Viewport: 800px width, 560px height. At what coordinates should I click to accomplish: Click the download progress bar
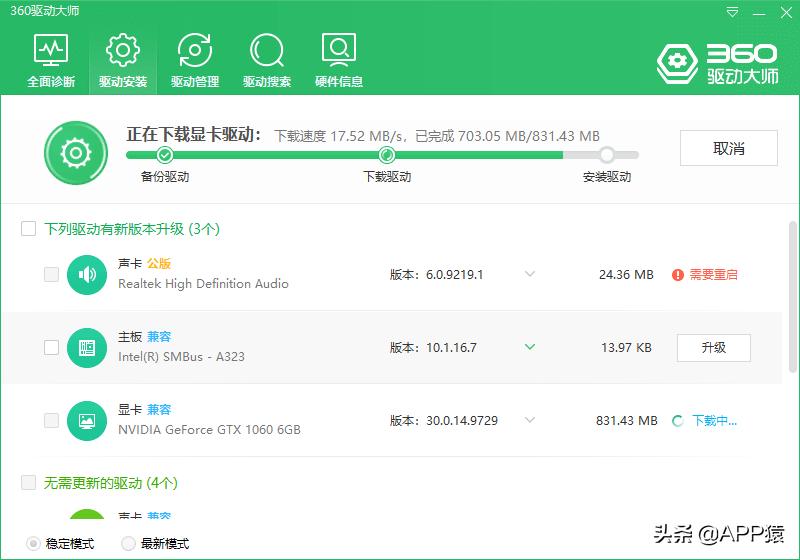(x=382, y=155)
